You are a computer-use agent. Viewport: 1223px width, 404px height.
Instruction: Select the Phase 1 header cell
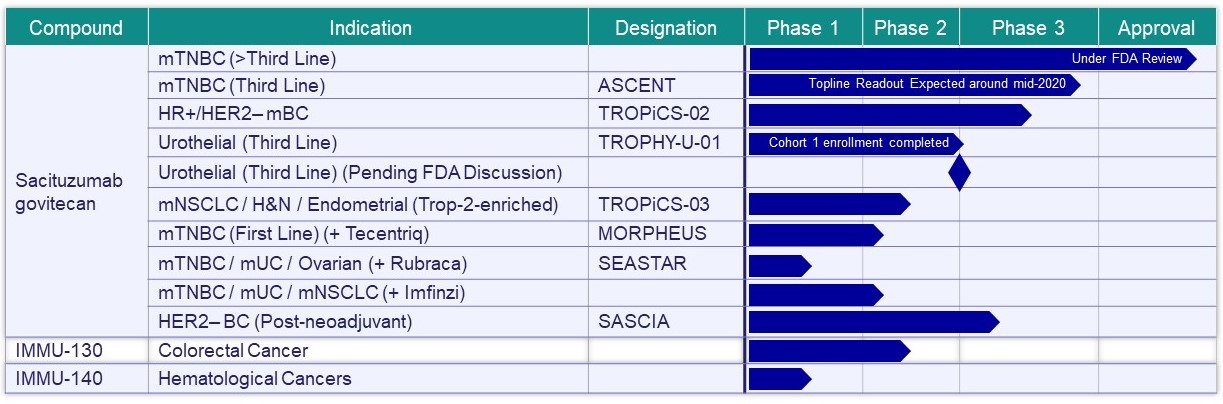[x=803, y=28]
